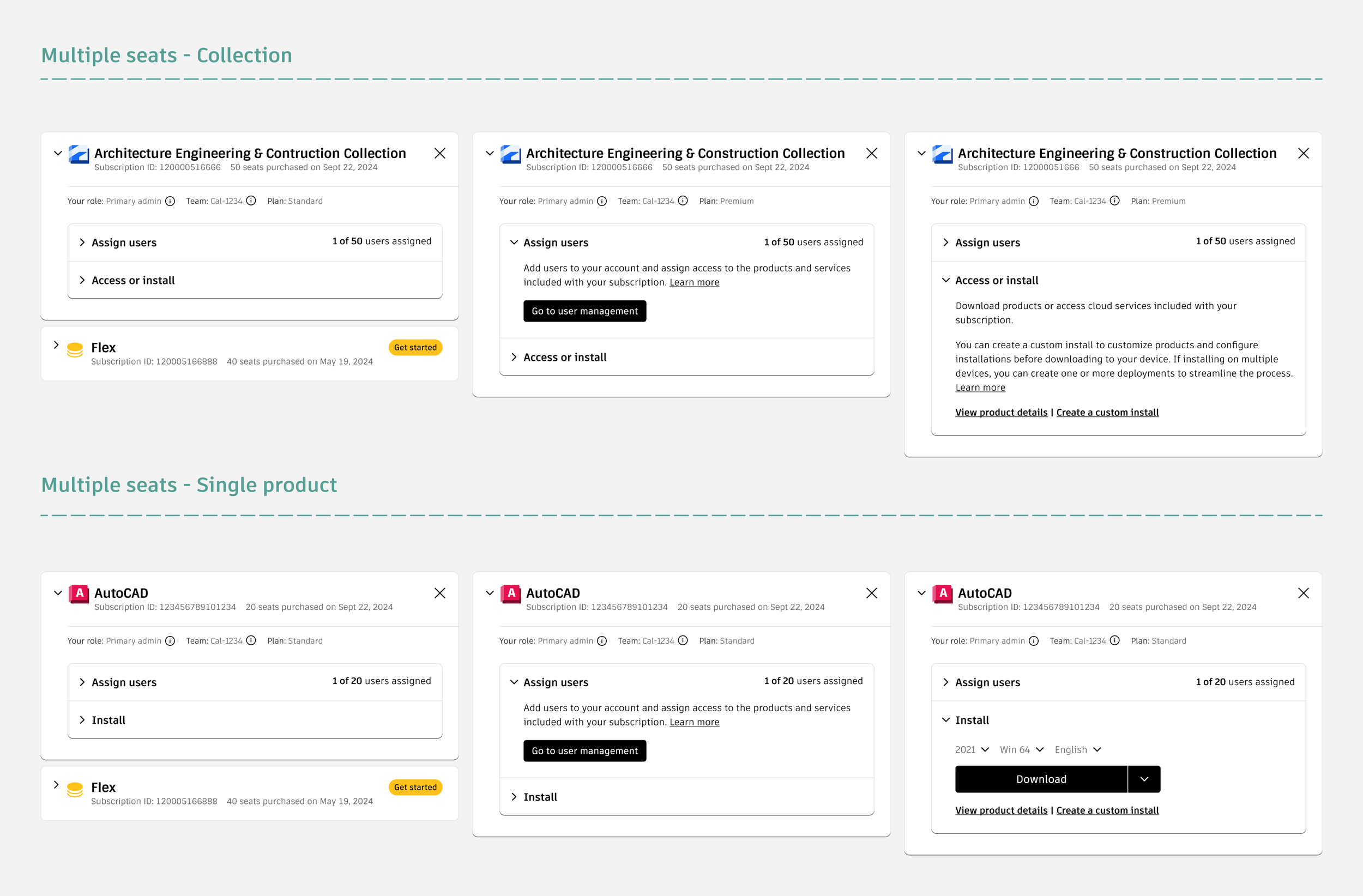Collapse the "Contruction Collection" card with its header chevron
This screenshot has height=896, width=1363.
click(58, 154)
